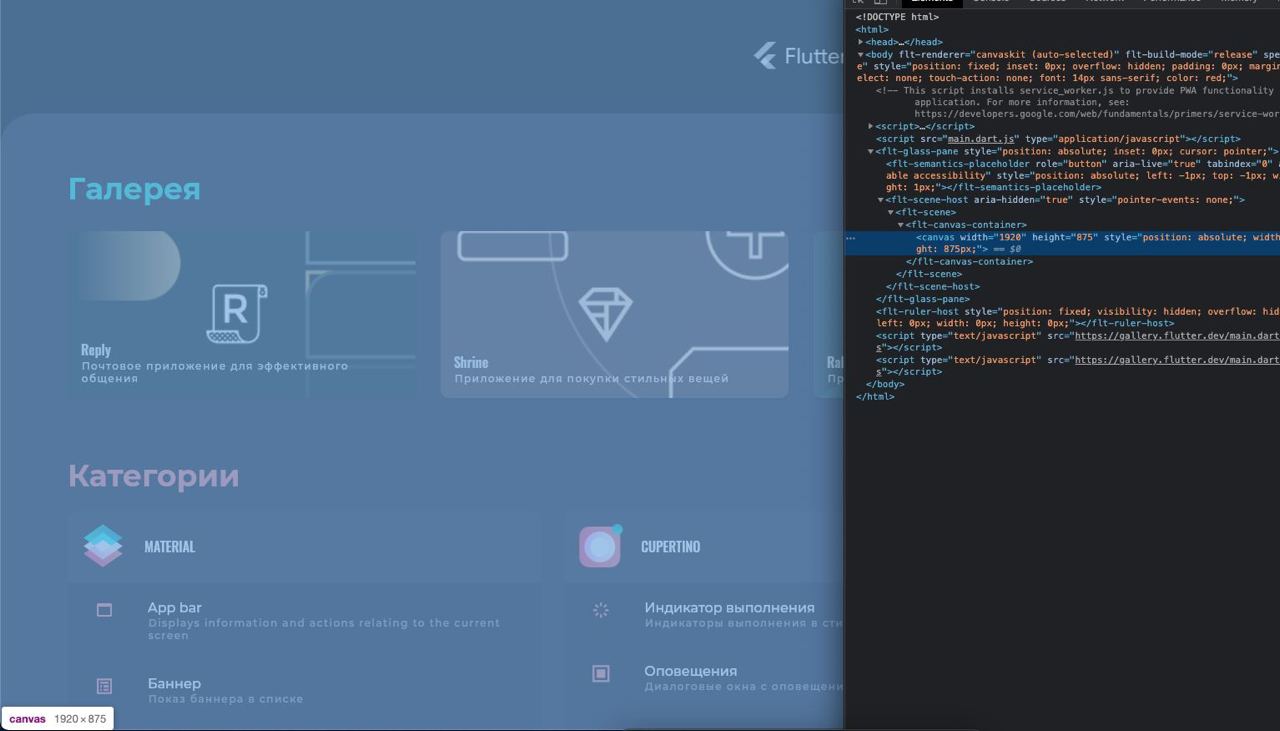
Task: Select the closing </flt-scene> tag
Action: [x=928, y=274]
